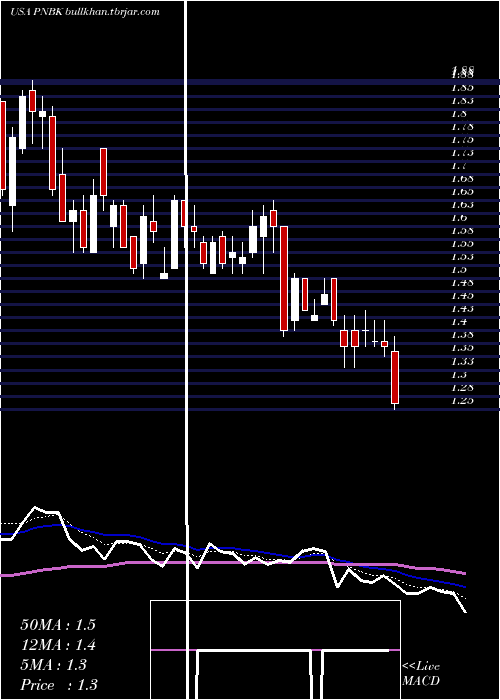The height and width of the screenshot is (700, 500).
Task: Click the 'USA PNBK bullkhan.tbrjar.com' title text
Action: pyautogui.click(x=85, y=12)
